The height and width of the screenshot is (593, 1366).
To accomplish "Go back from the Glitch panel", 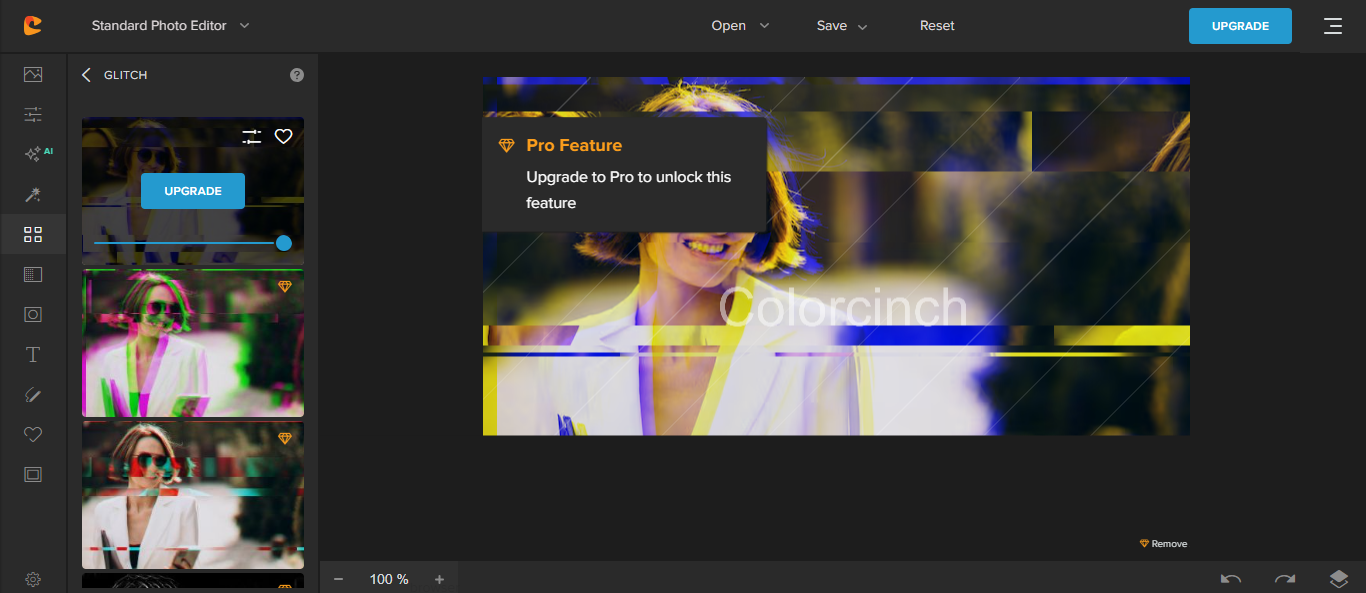I will pos(85,74).
